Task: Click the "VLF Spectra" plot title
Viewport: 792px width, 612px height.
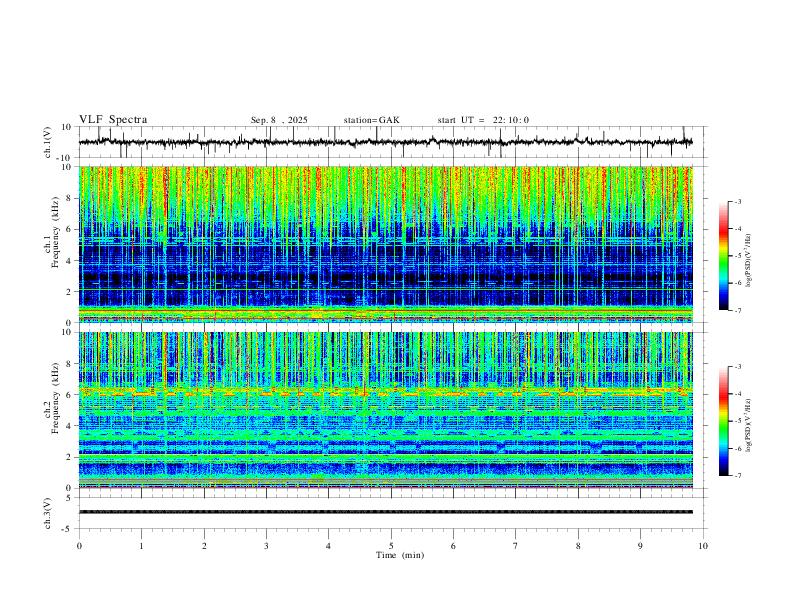Action: [x=113, y=120]
